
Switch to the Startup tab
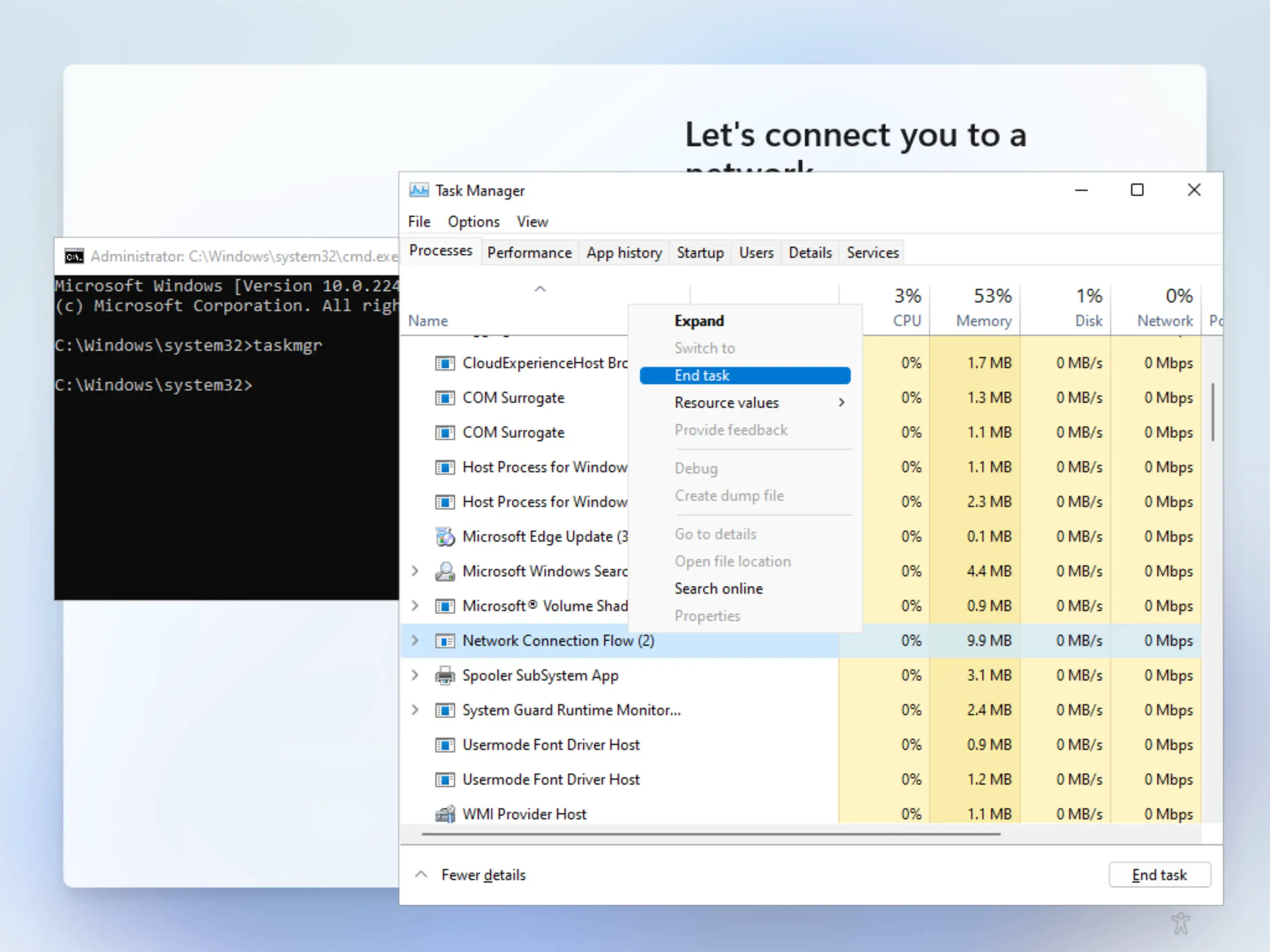pyautogui.click(x=700, y=253)
